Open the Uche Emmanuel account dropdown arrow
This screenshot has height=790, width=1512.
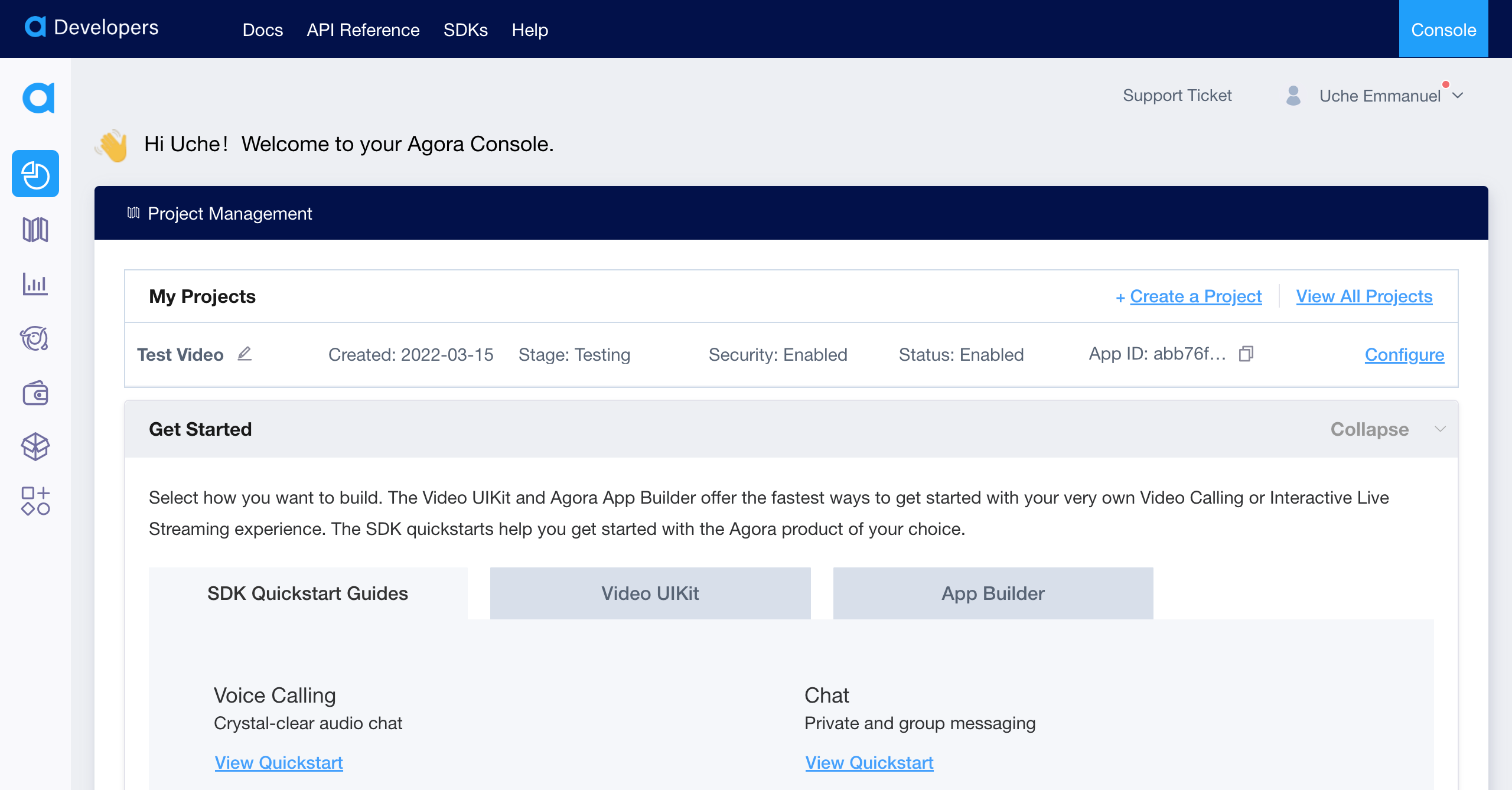(x=1458, y=96)
